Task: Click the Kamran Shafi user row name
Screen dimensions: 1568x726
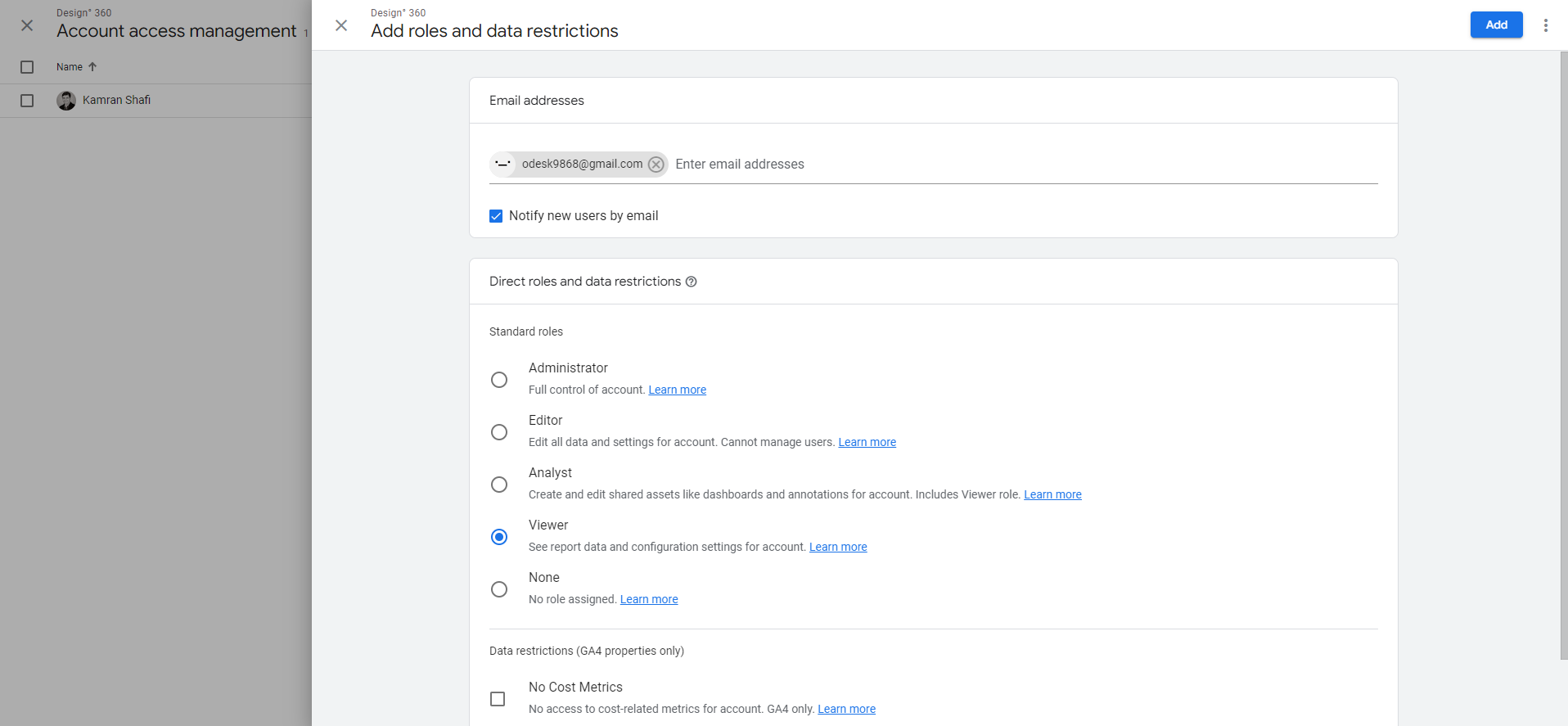Action: click(x=116, y=100)
